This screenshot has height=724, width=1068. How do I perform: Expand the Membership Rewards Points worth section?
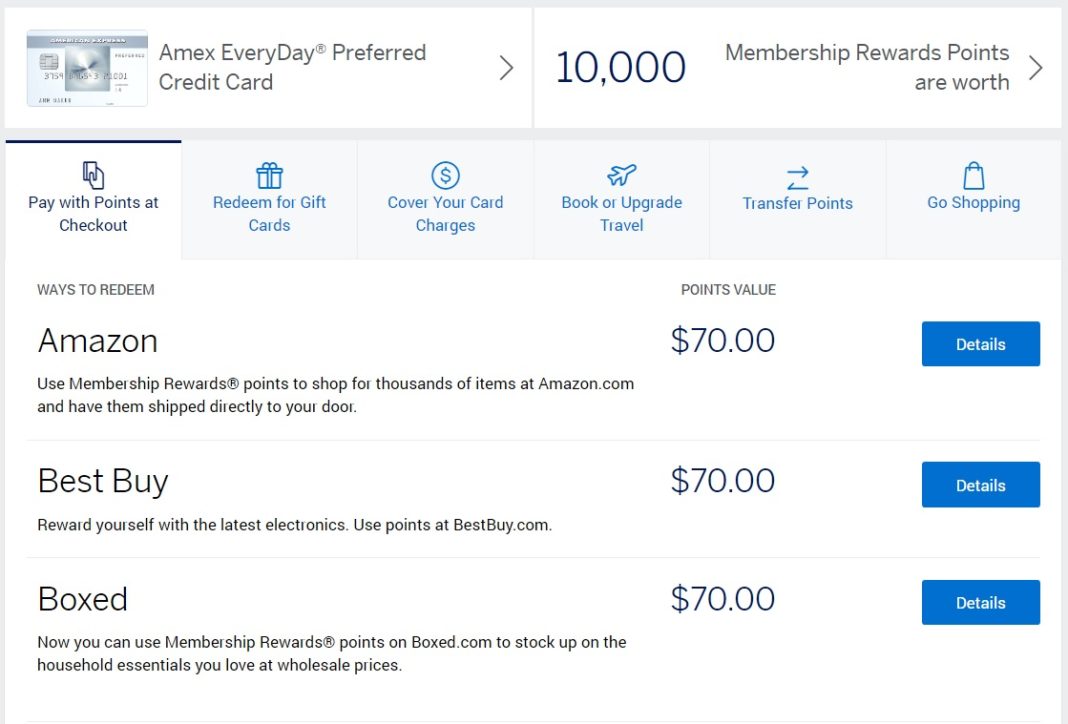coord(1036,67)
